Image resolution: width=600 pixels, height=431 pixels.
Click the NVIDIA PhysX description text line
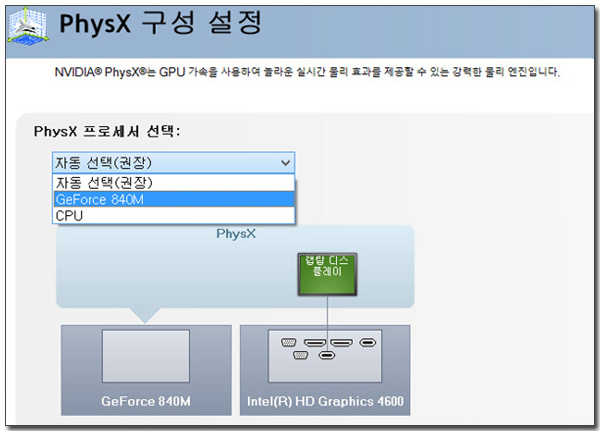[306, 73]
